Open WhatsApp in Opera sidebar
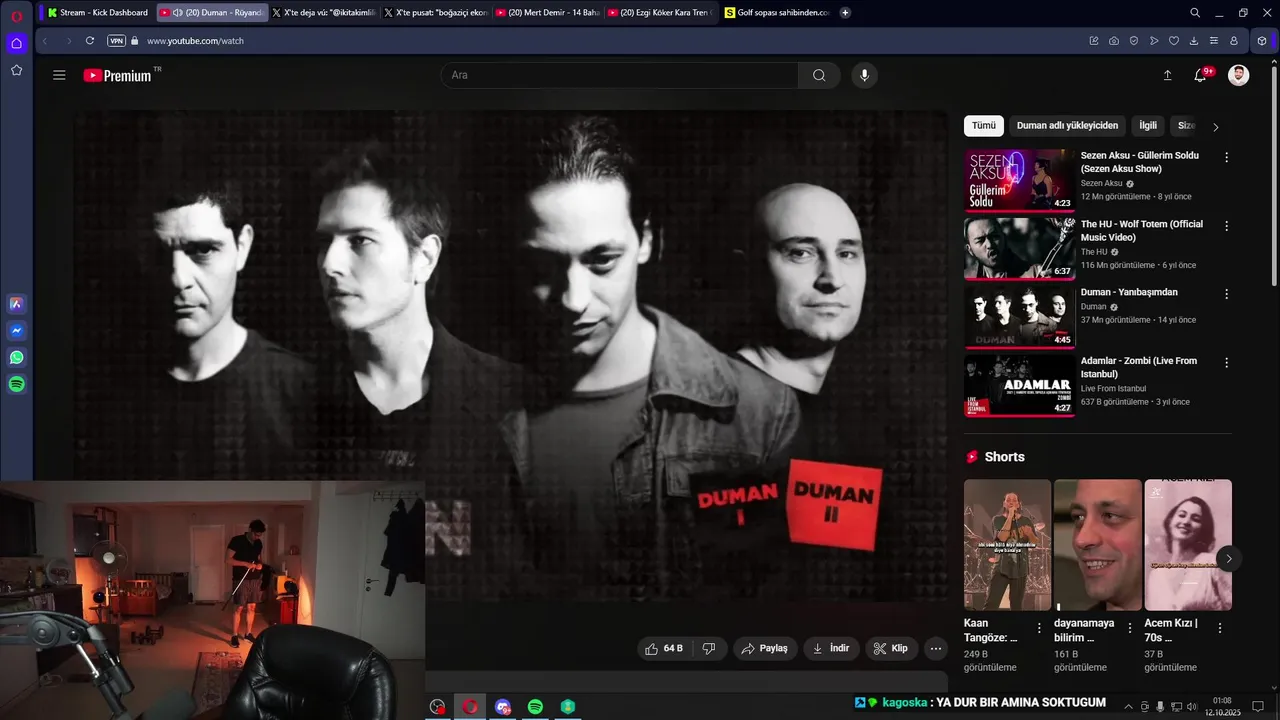 [x=16, y=357]
